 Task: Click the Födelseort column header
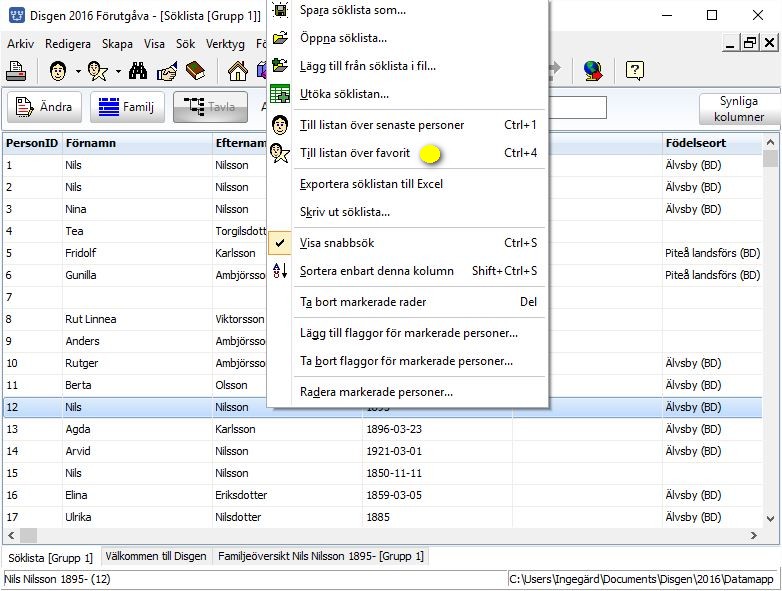click(712, 143)
